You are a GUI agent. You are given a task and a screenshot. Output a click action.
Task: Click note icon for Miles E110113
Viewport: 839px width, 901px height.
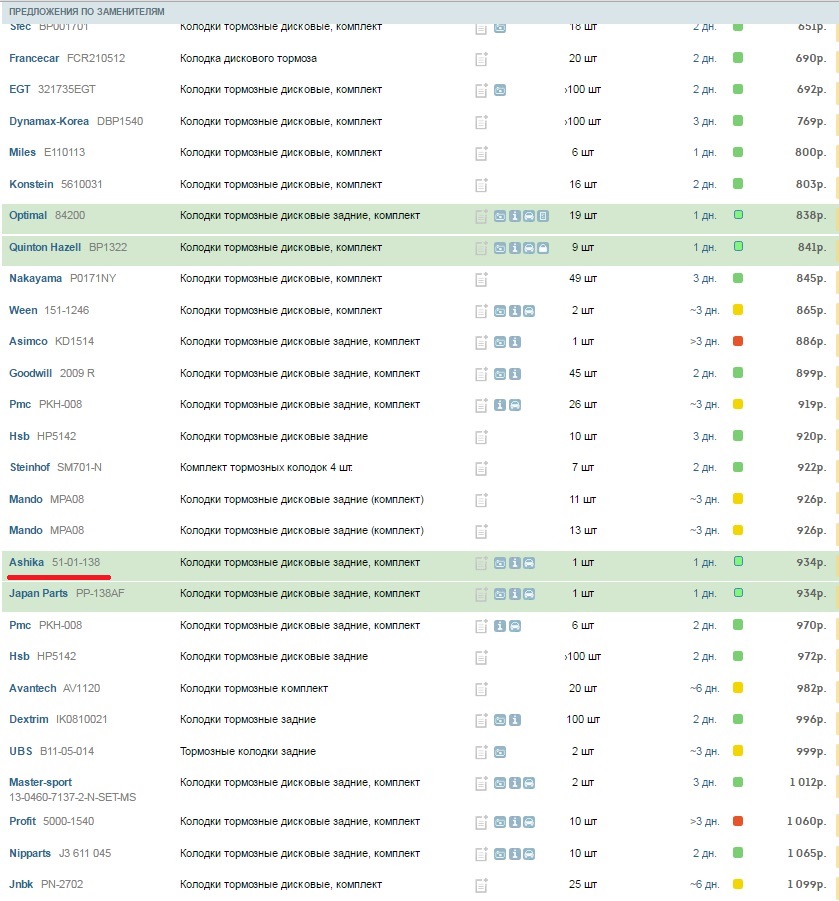[x=482, y=153]
